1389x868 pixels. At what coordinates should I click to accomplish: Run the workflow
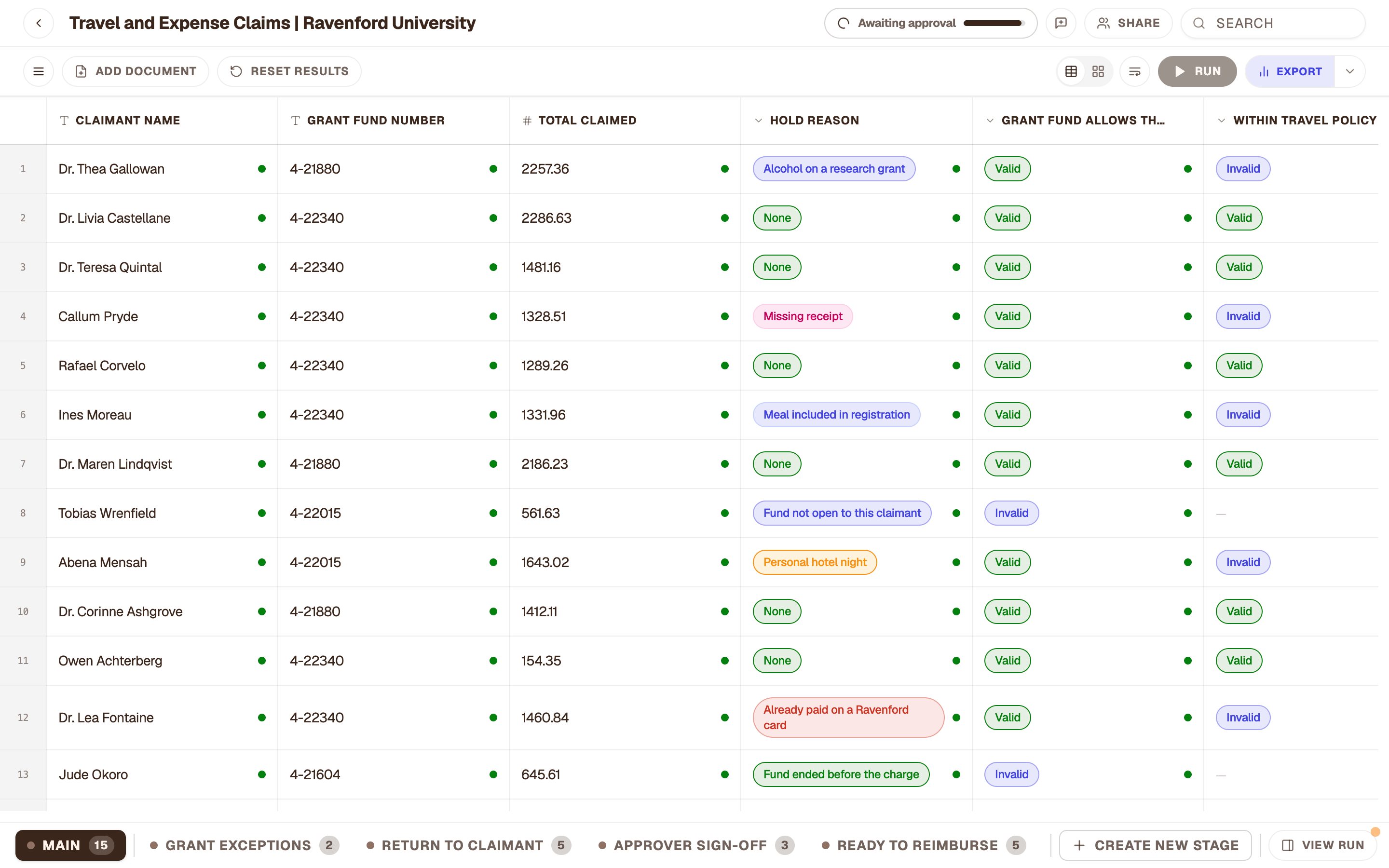1198,71
